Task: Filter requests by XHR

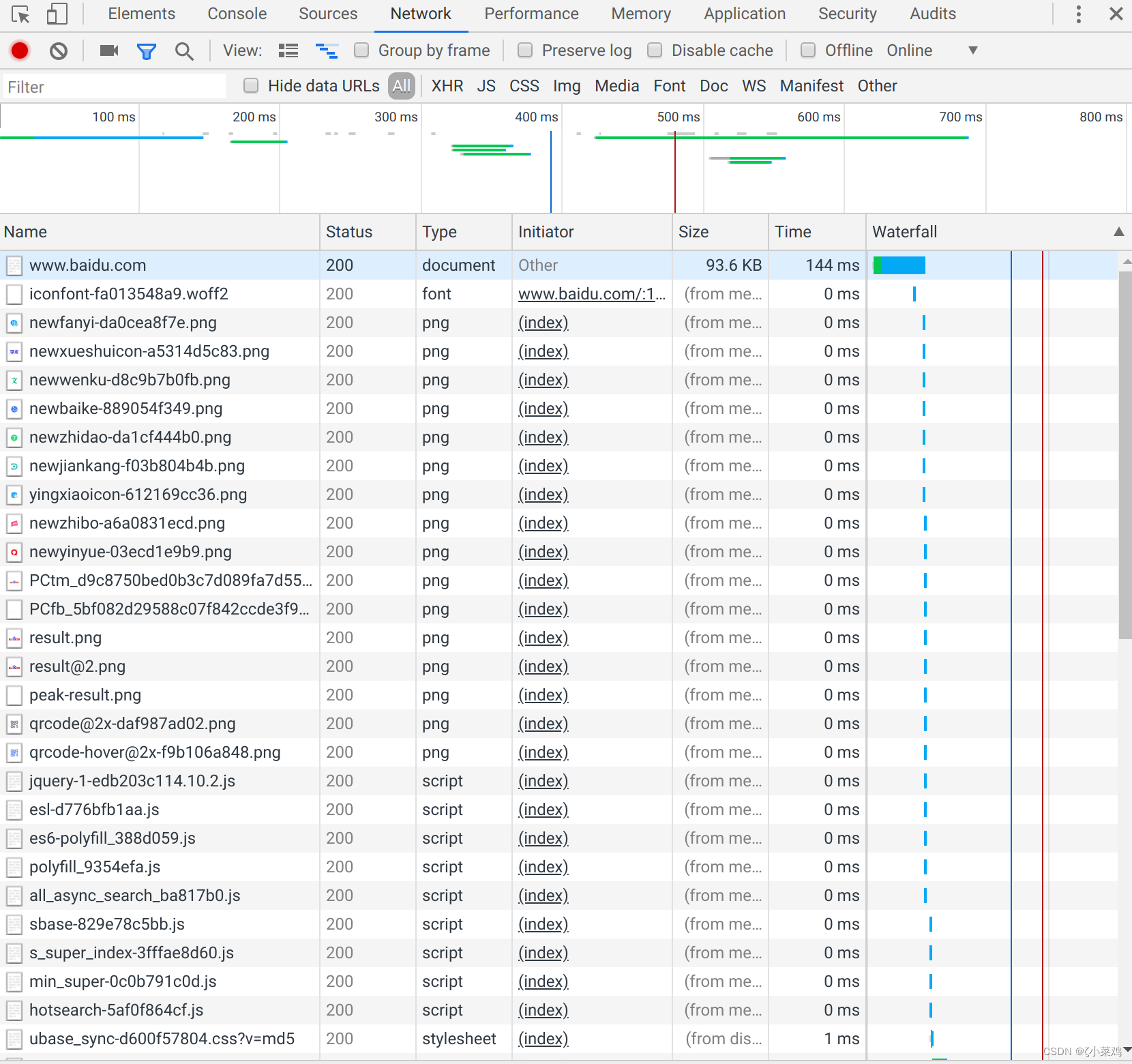Action: [447, 86]
